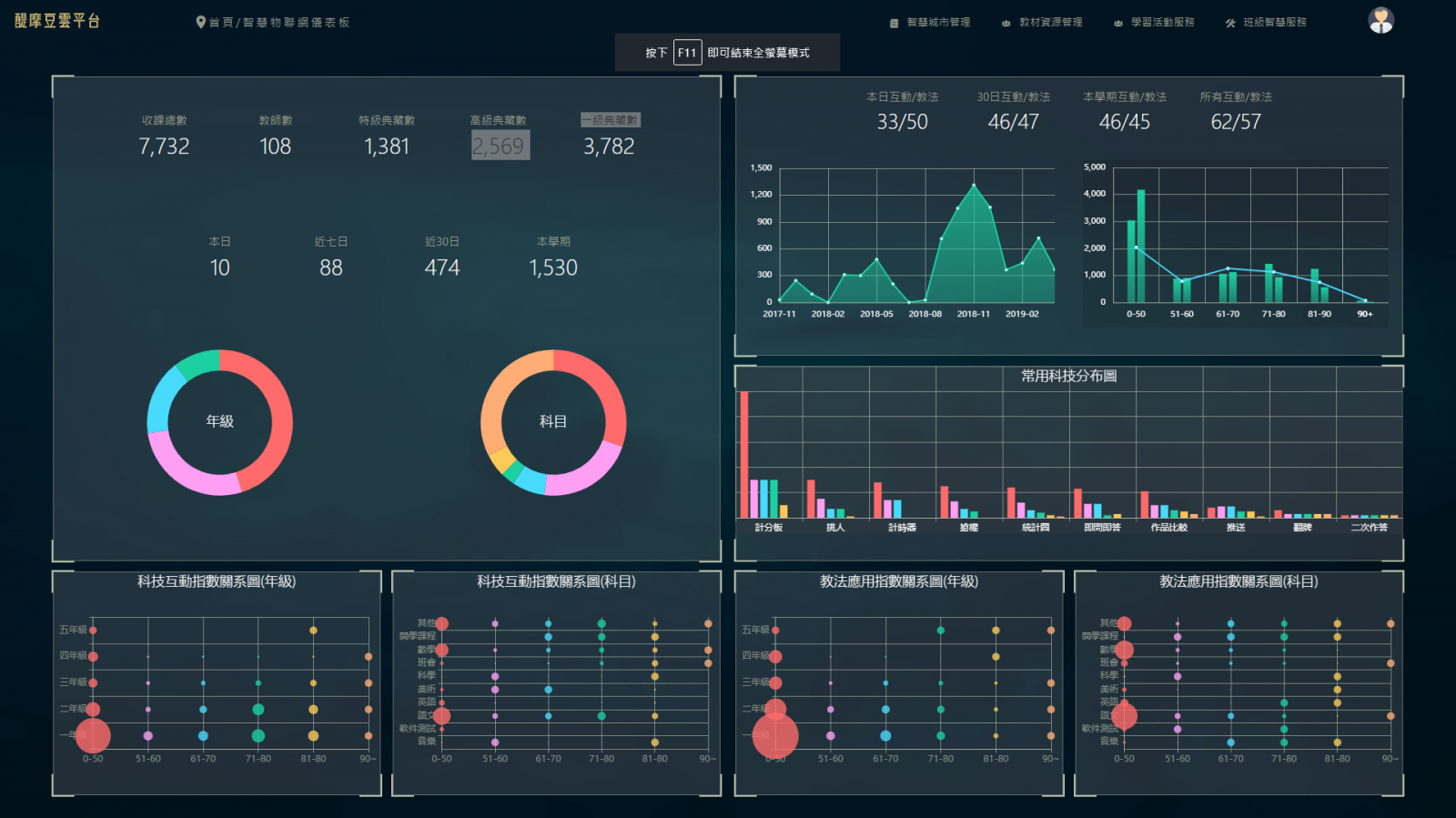Click the large red 一年級 bubble in 科技互動指數關系圖(年級)
The width and height of the screenshot is (1456, 818).
pos(93,735)
